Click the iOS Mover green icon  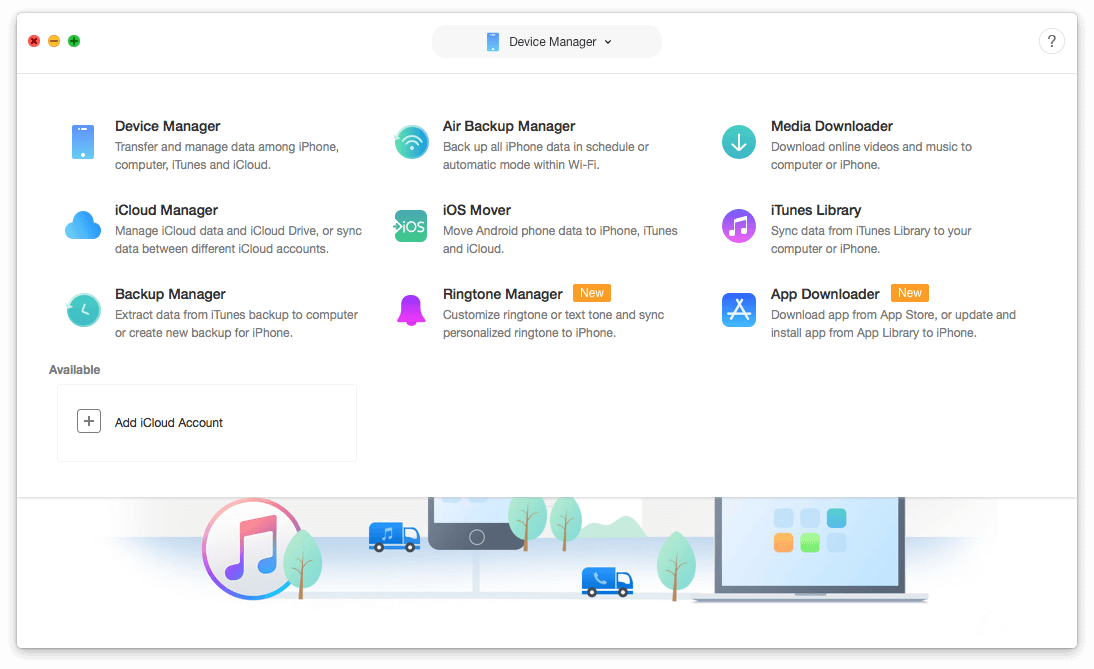[x=410, y=226]
